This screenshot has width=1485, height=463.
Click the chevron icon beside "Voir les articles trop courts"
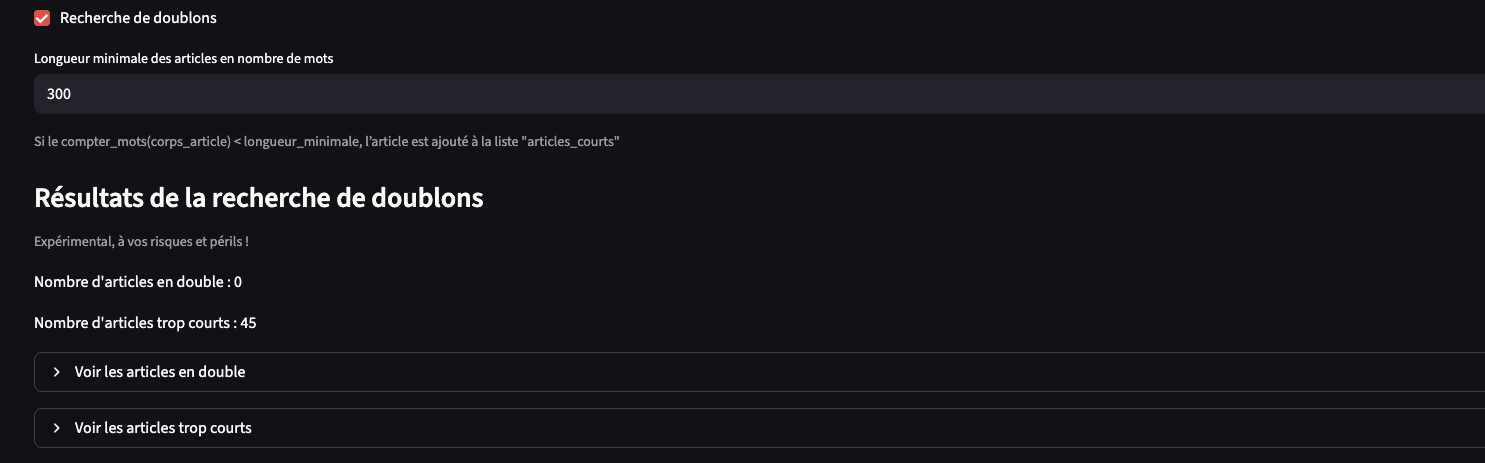click(x=57, y=428)
